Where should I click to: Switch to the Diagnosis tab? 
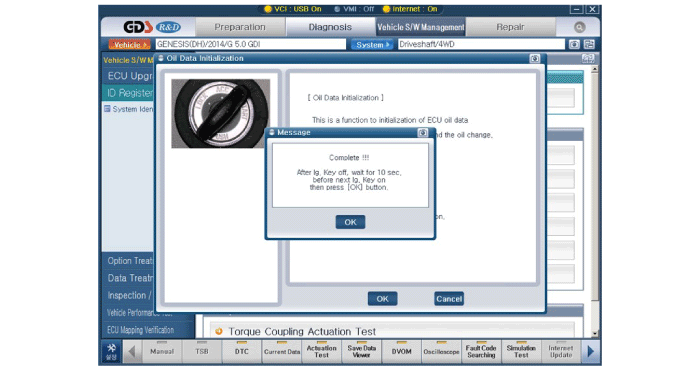[x=330, y=27]
